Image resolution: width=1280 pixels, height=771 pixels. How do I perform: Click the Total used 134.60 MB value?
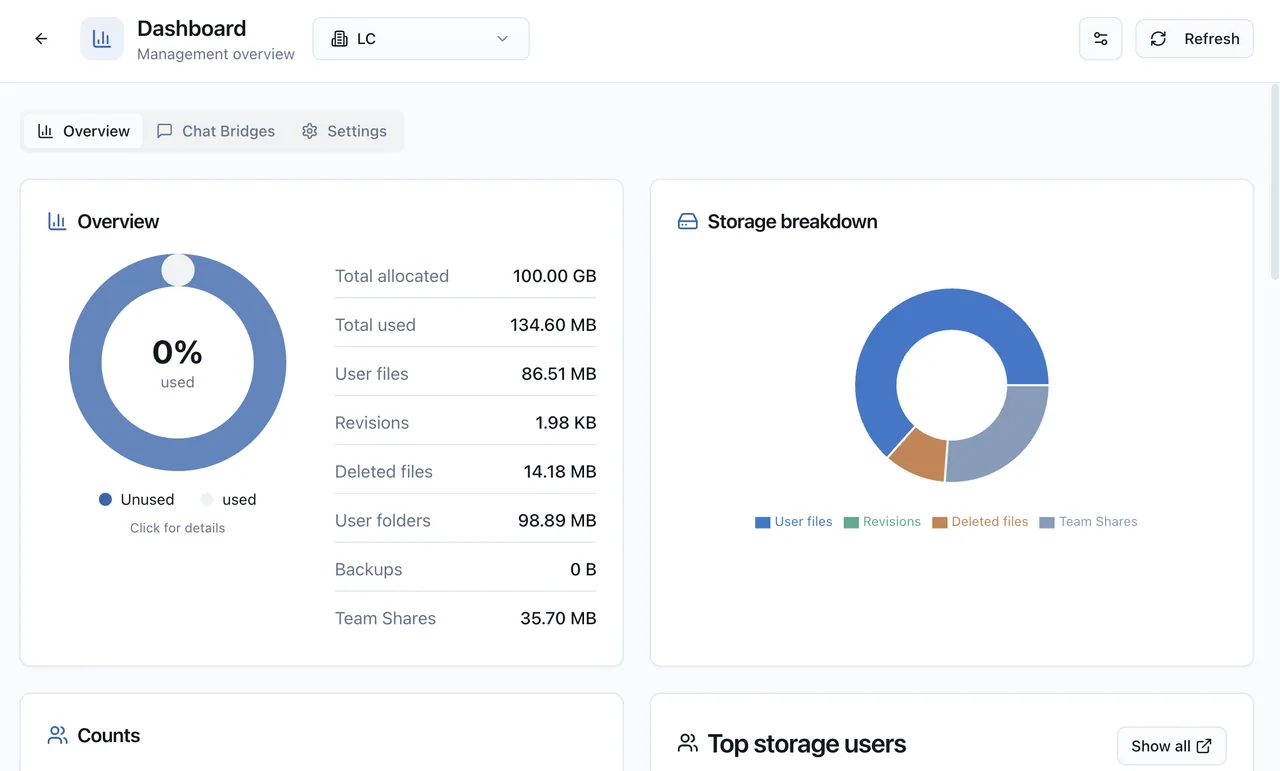pos(553,325)
